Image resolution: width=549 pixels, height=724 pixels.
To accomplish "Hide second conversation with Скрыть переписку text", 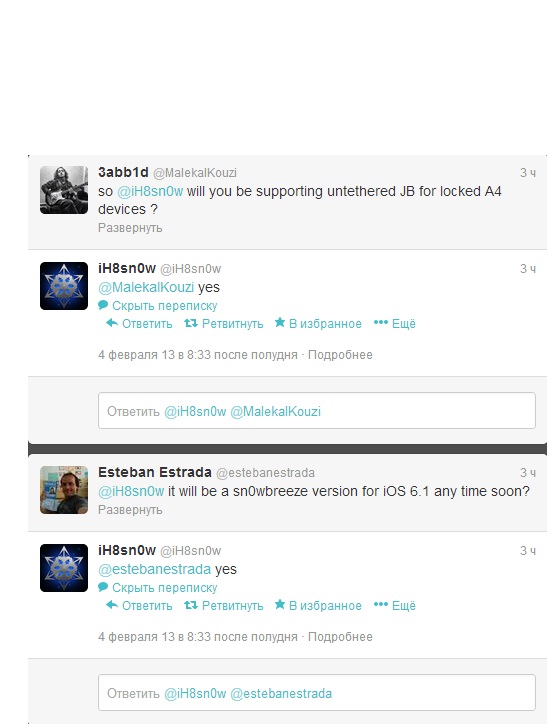I will pyautogui.click(x=164, y=587).
